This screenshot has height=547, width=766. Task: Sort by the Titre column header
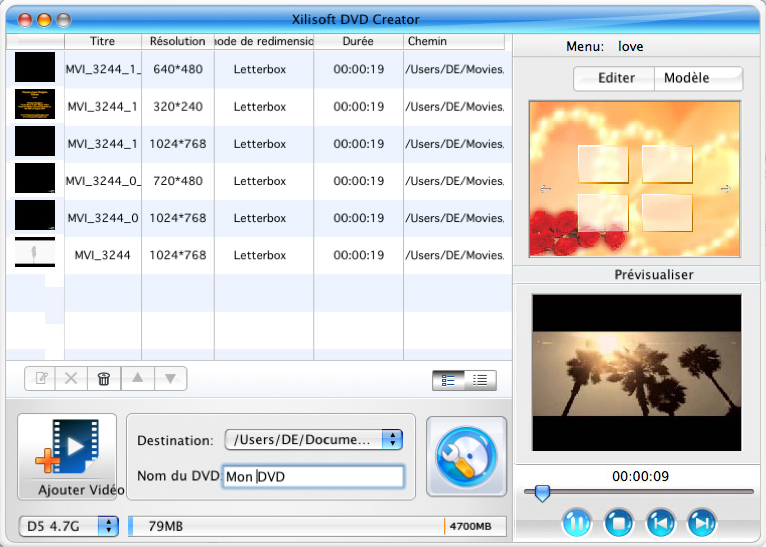[x=103, y=42]
